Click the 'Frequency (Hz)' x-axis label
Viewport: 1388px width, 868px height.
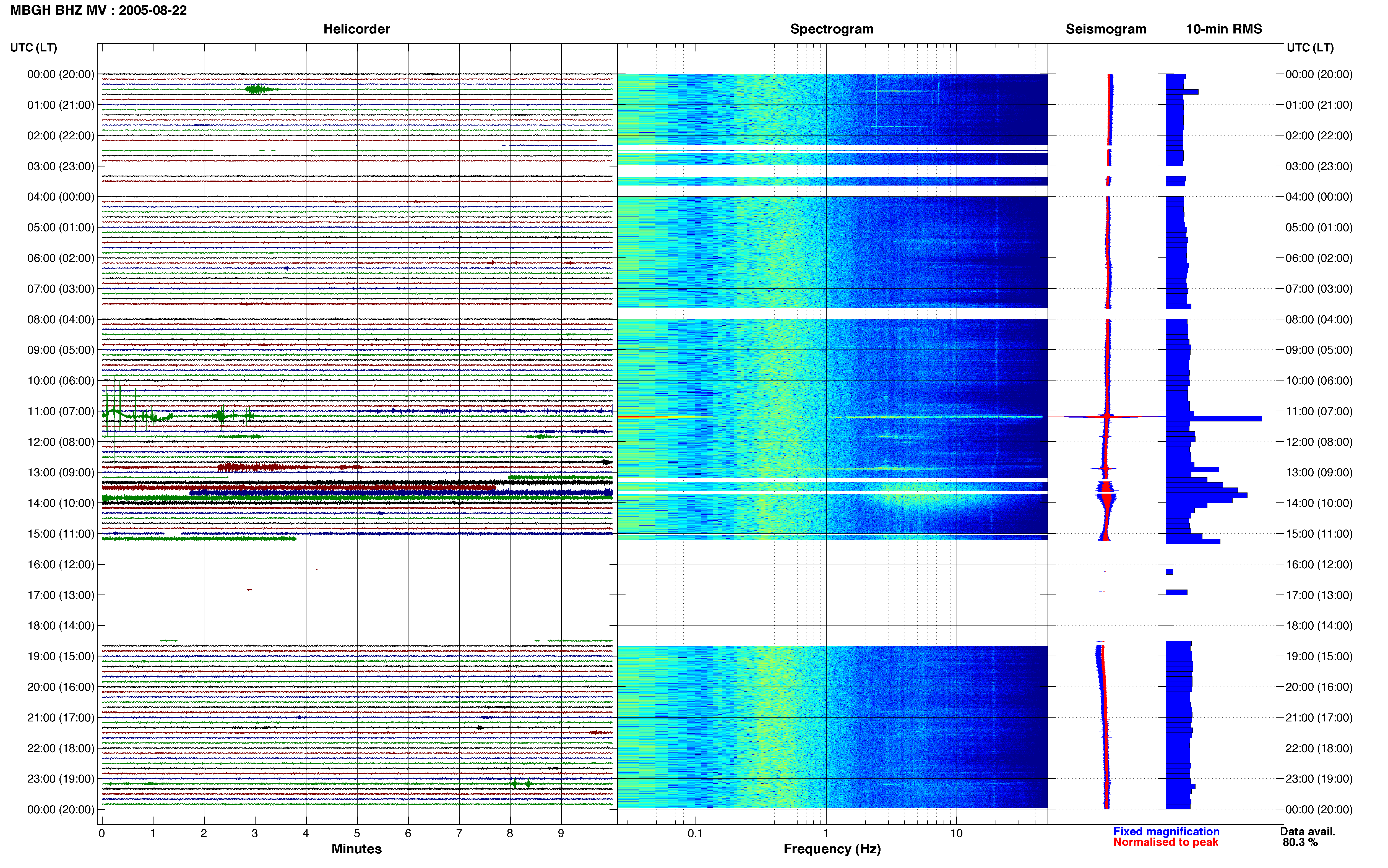click(832, 849)
